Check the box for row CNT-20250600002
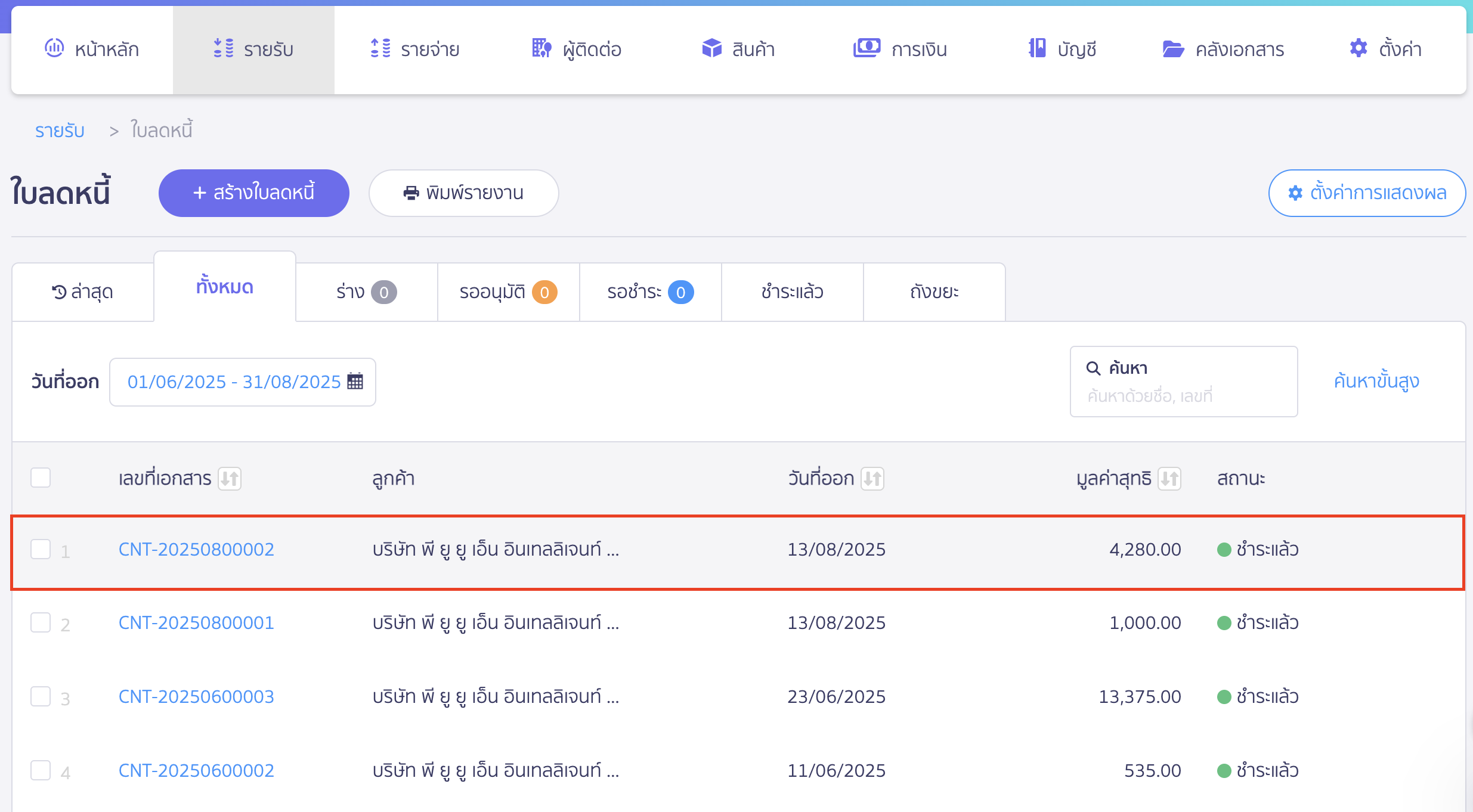Image resolution: width=1473 pixels, height=812 pixels. click(x=41, y=770)
